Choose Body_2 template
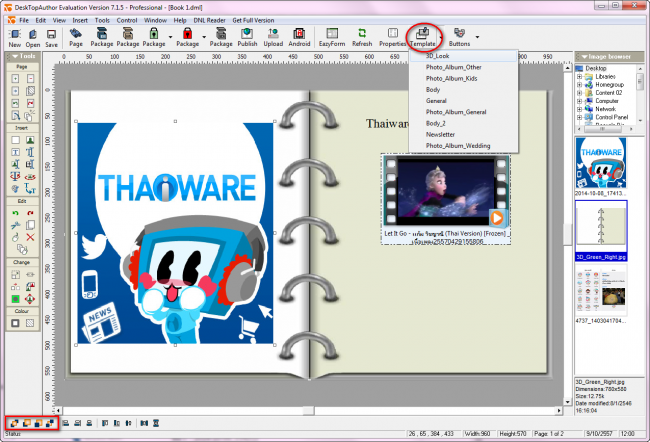 pyautogui.click(x=463, y=123)
